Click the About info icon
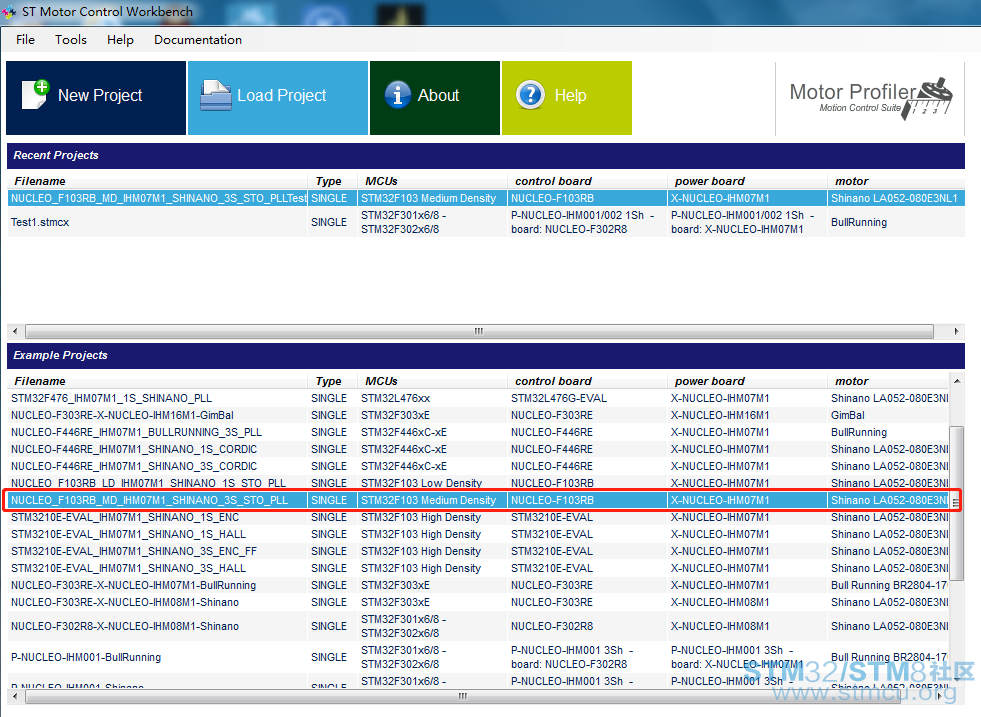The width and height of the screenshot is (981, 717). 397,95
